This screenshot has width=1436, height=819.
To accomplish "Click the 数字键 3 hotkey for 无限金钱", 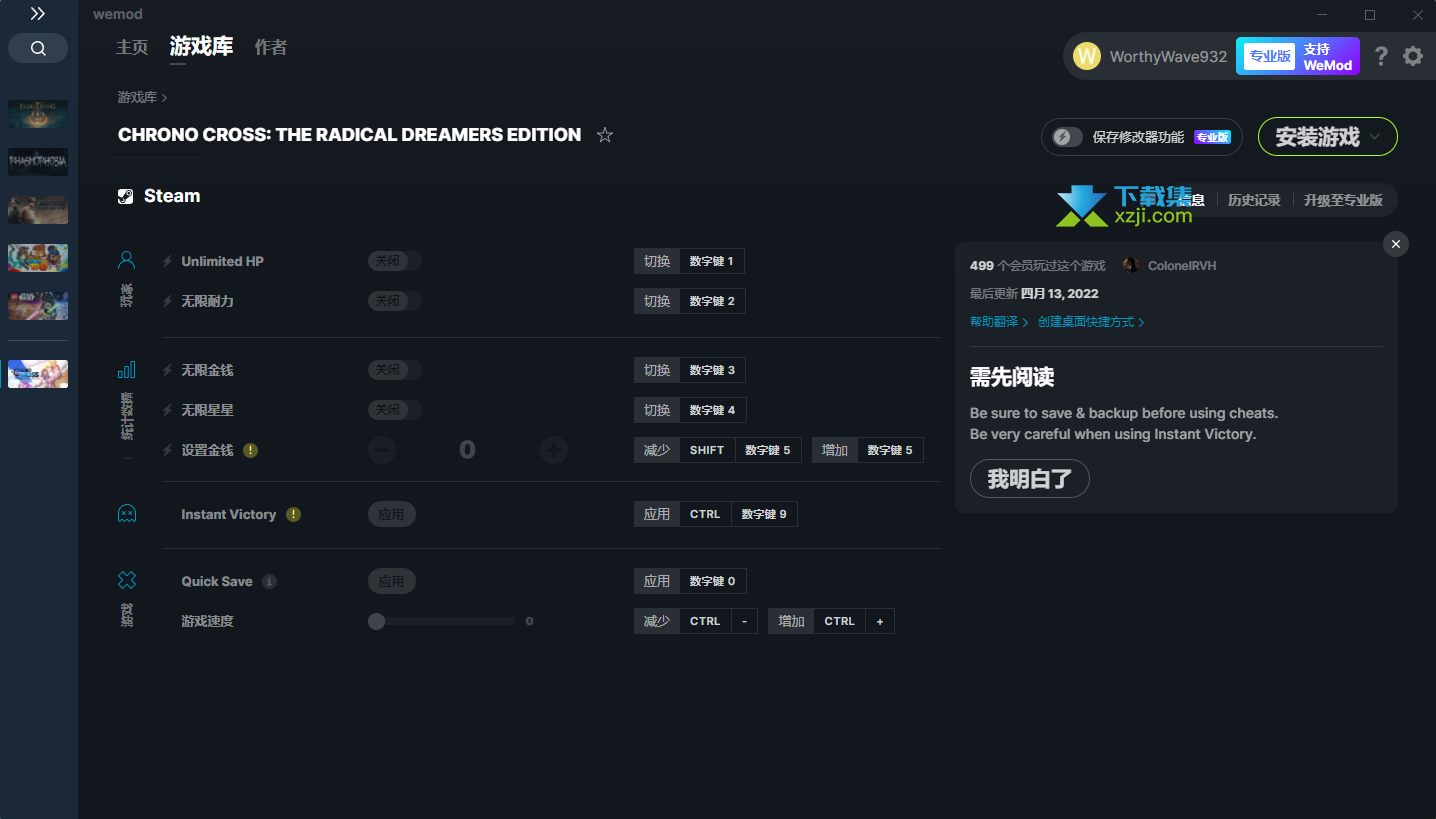I will click(x=712, y=370).
